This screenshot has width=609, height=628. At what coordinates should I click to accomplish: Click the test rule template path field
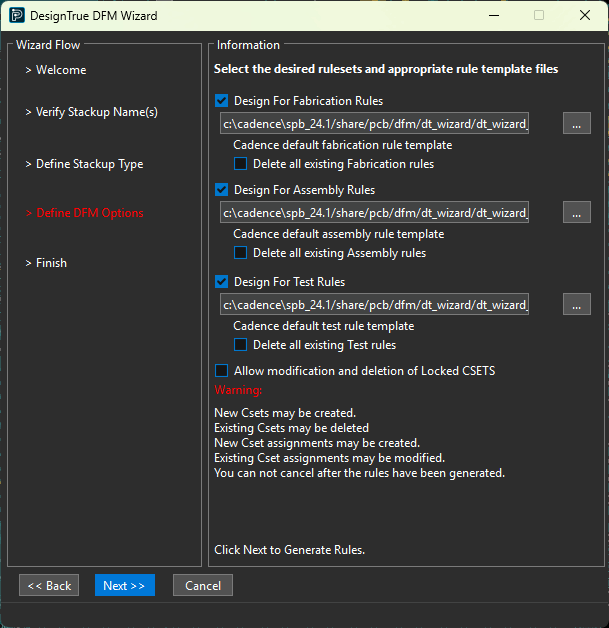[374, 304]
